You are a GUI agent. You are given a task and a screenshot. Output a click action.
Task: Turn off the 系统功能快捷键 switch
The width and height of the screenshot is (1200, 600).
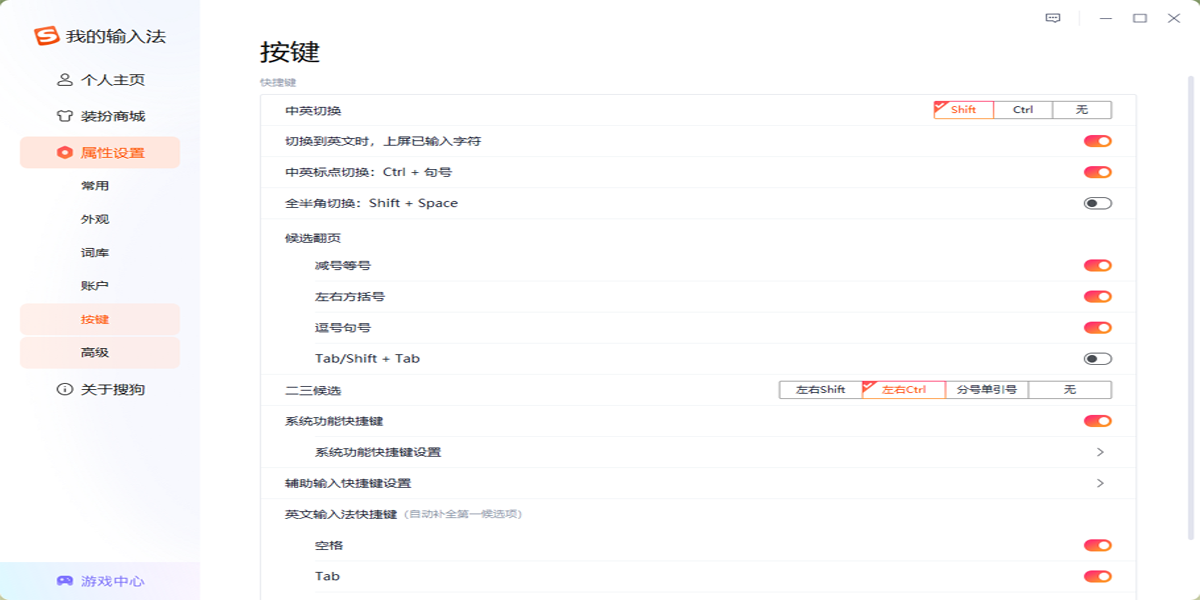pyautogui.click(x=1097, y=420)
